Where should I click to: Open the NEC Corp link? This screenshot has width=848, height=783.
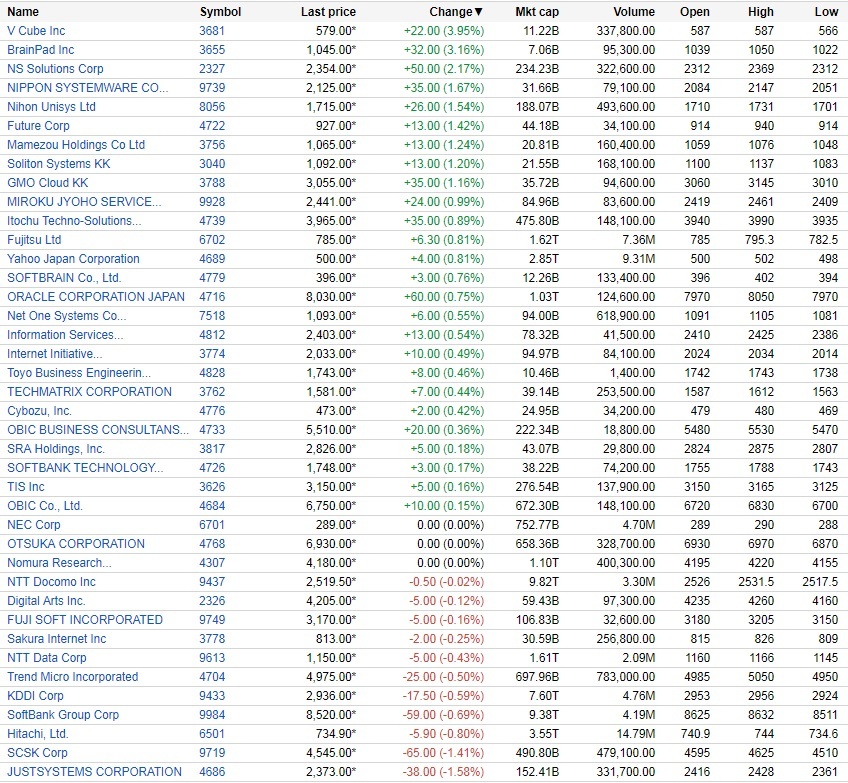(34, 525)
